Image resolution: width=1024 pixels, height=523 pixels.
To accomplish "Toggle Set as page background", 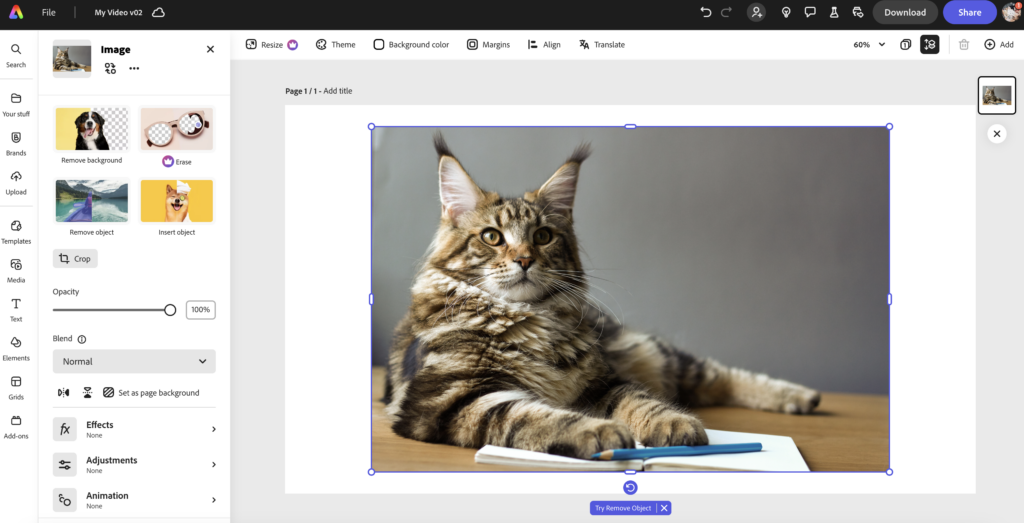I will (x=151, y=393).
